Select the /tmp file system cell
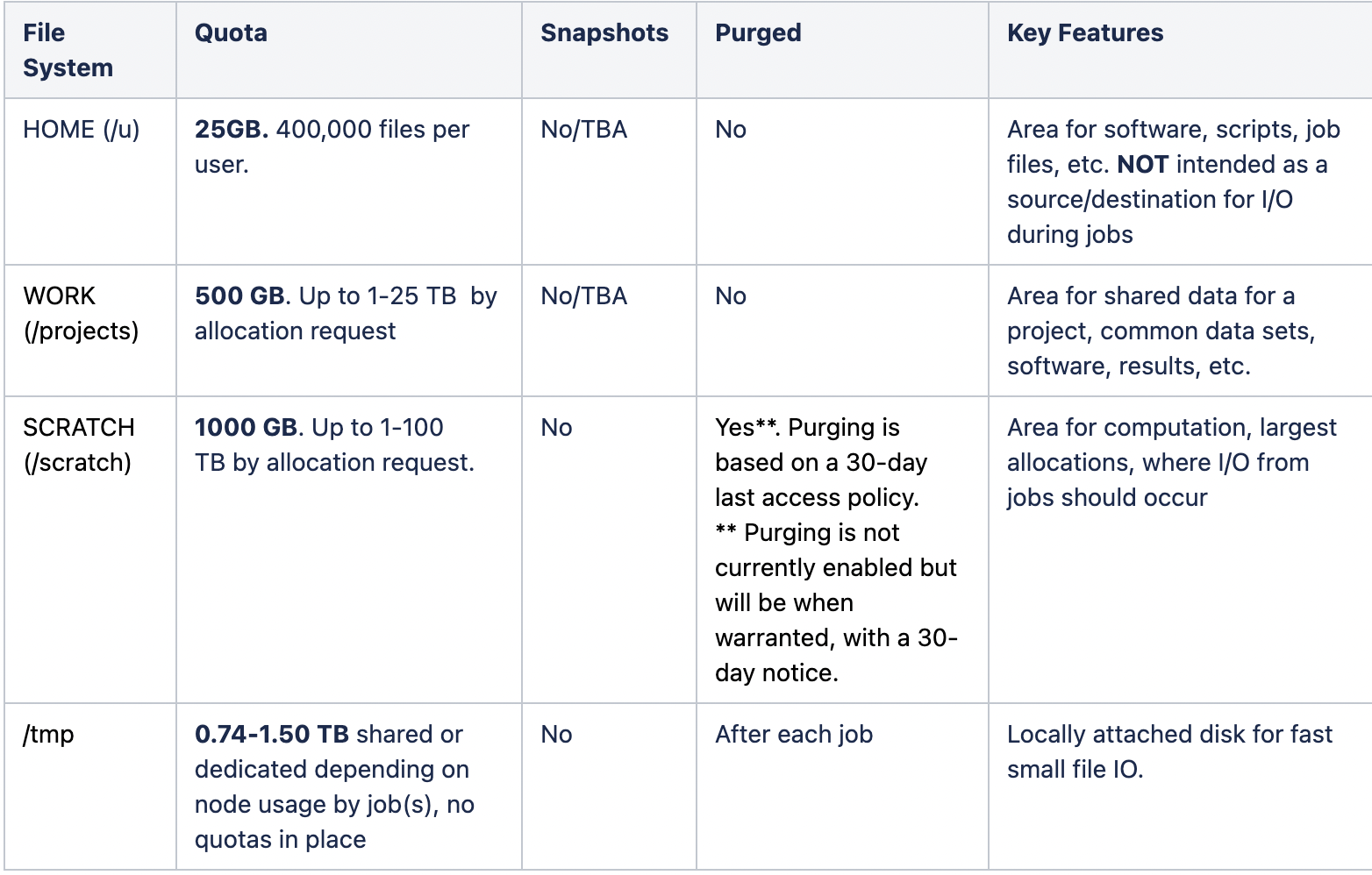Screen dimensions: 1372x875 tap(48, 734)
